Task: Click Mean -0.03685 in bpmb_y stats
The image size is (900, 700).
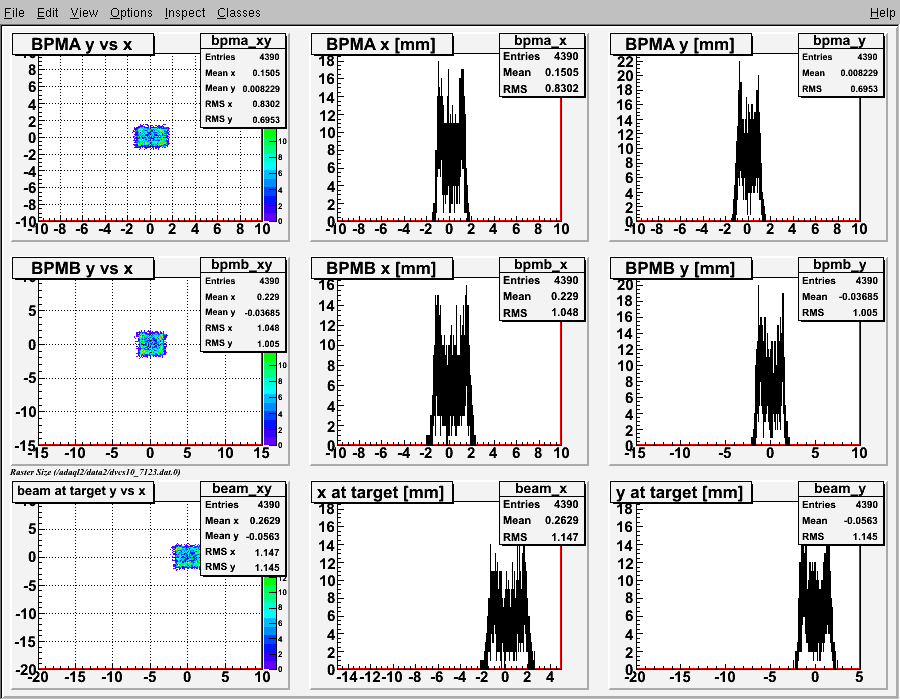Action: [840, 296]
